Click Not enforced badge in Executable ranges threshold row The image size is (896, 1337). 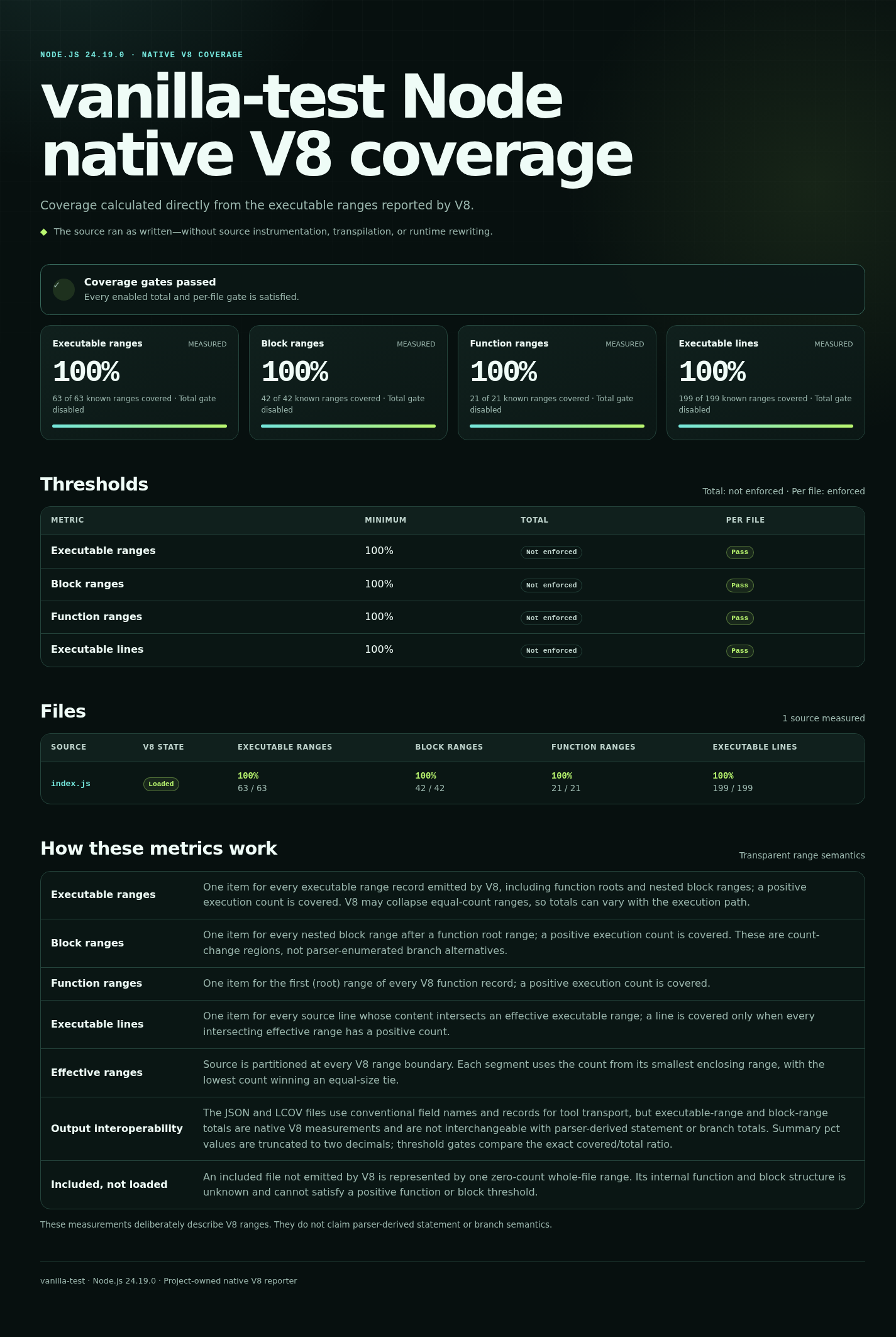pos(551,552)
